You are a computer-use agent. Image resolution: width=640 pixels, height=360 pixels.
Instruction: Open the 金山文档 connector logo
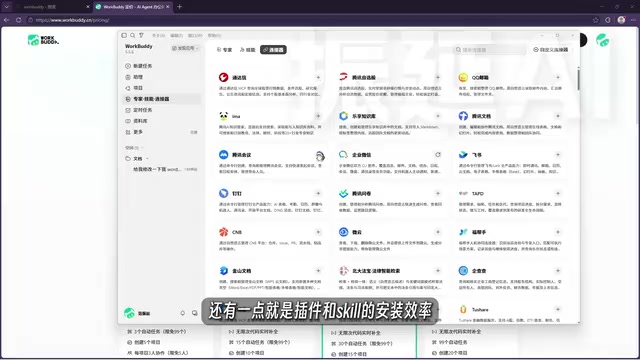[223, 271]
